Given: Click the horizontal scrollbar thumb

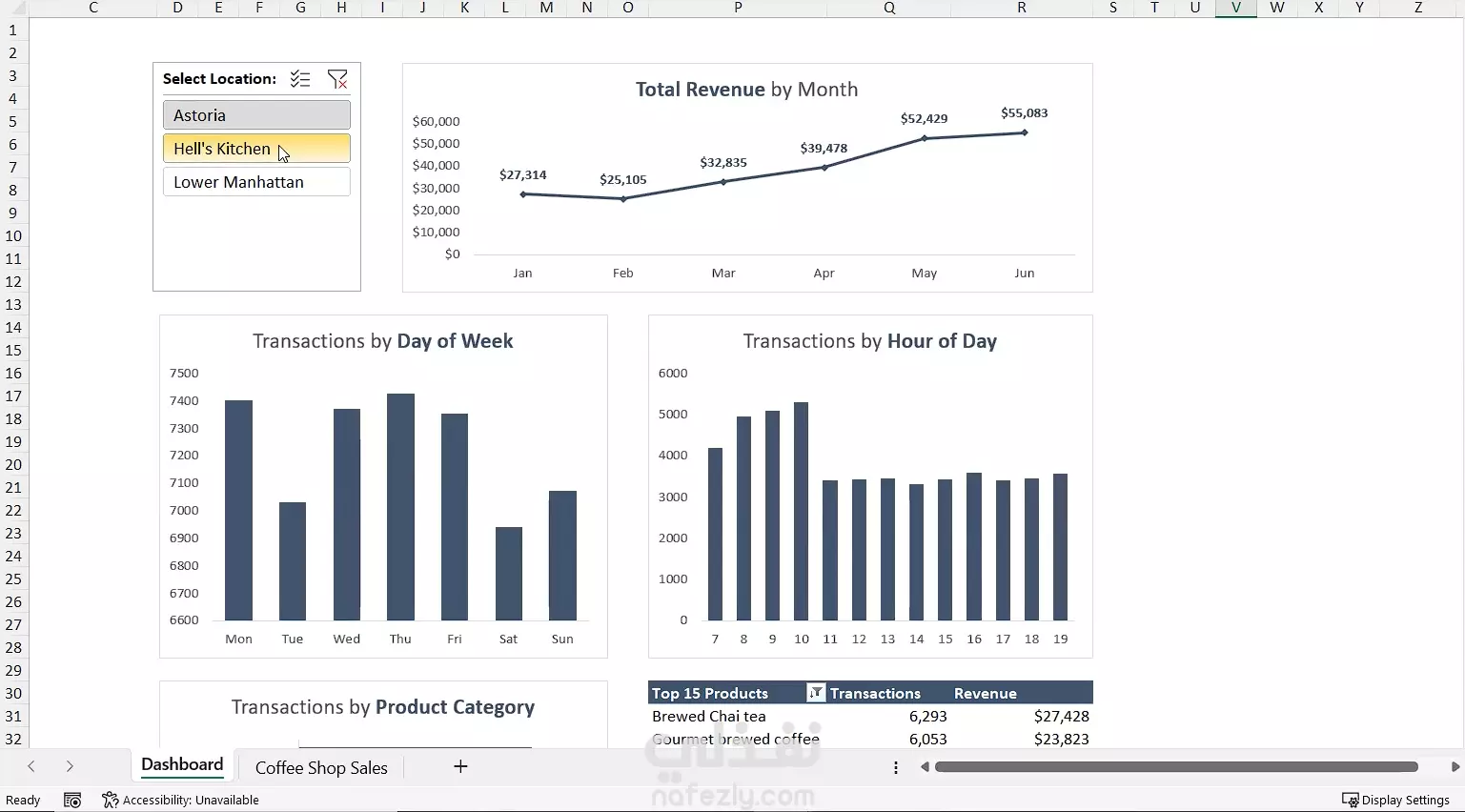Looking at the screenshot, I should pos(1176,766).
